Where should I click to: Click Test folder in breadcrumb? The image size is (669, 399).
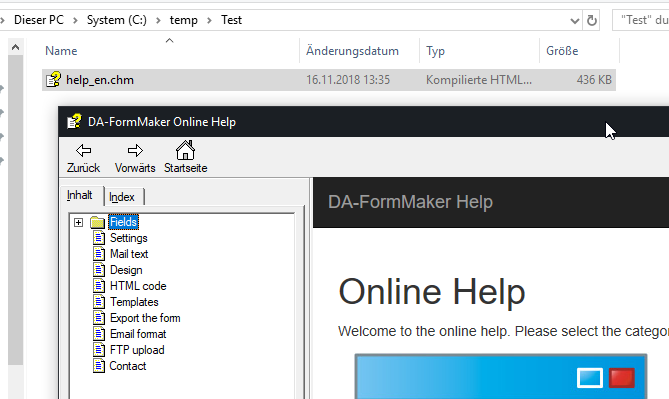[231, 20]
